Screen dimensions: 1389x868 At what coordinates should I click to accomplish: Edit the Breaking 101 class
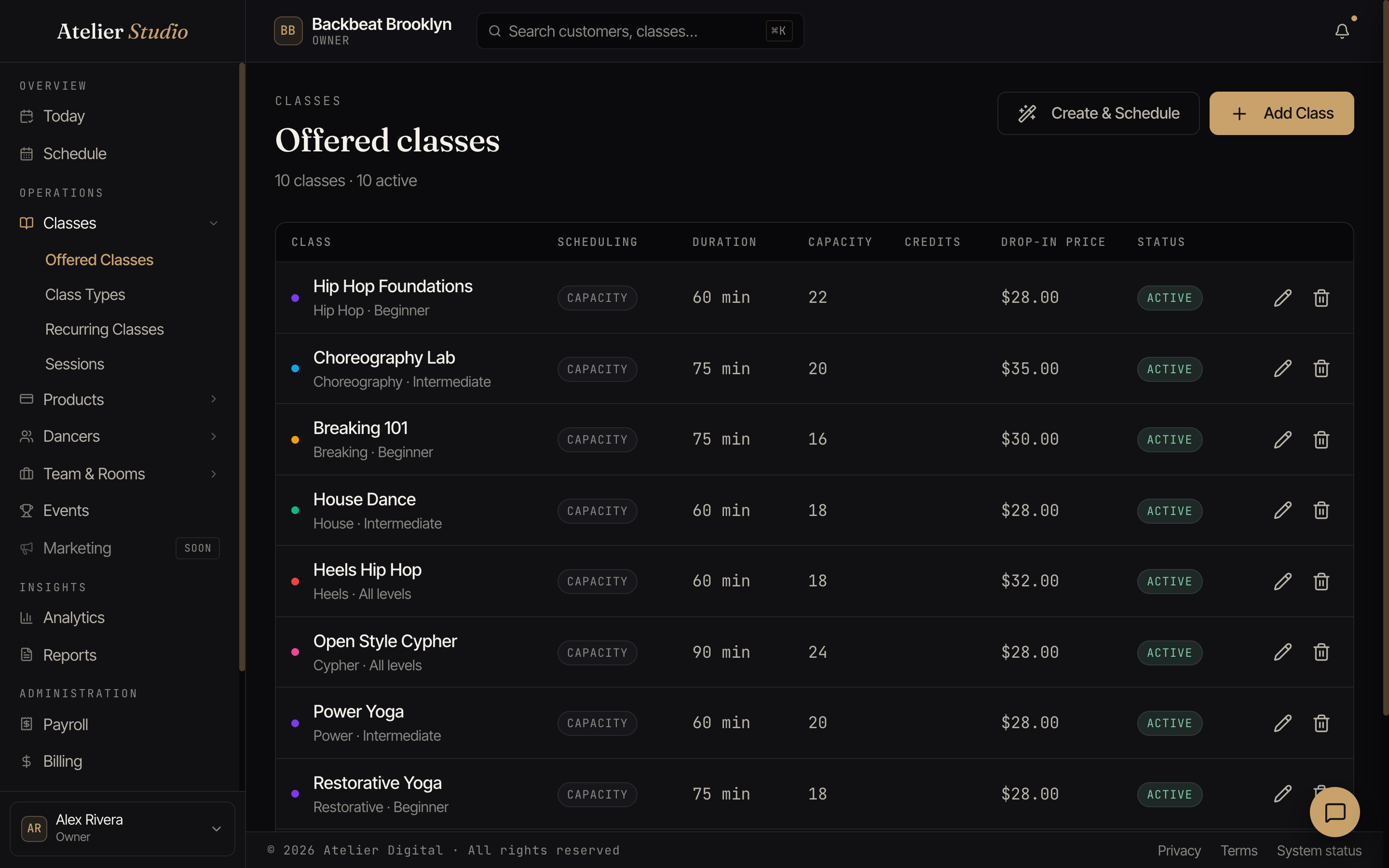tap(1283, 440)
